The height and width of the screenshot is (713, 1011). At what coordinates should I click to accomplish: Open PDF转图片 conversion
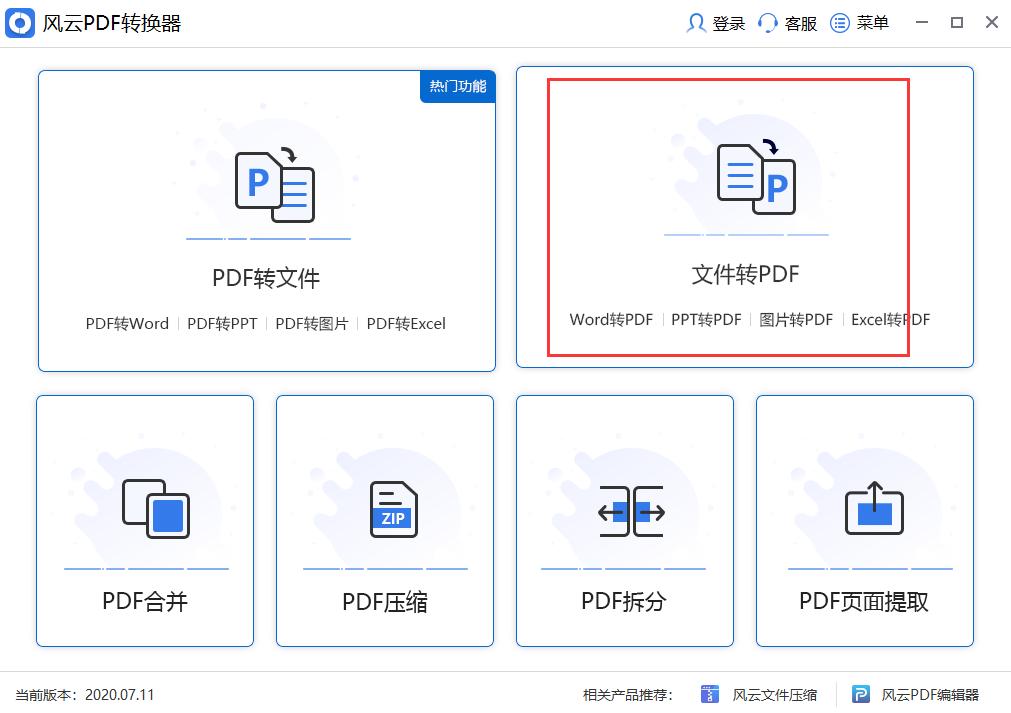313,323
